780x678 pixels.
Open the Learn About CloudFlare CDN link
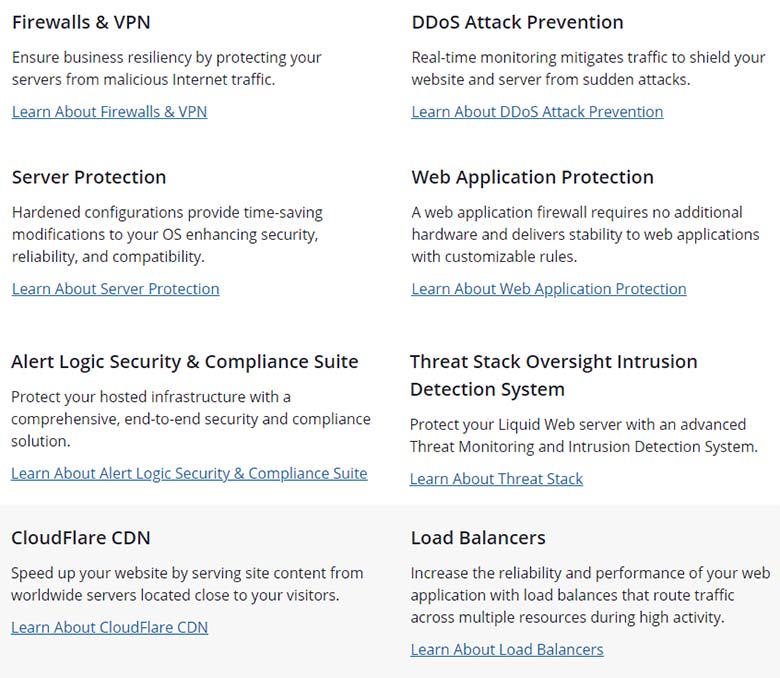109,628
